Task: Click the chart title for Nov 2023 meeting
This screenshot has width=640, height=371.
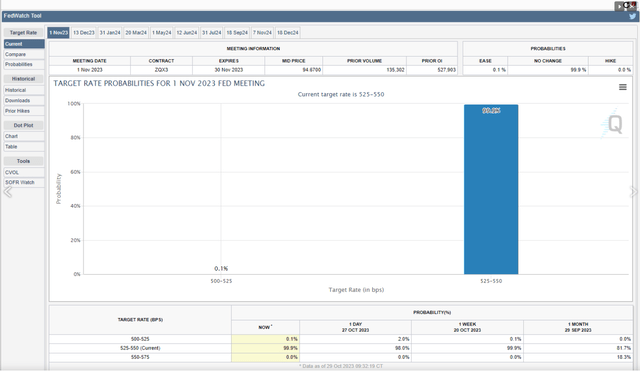Action: [159, 83]
